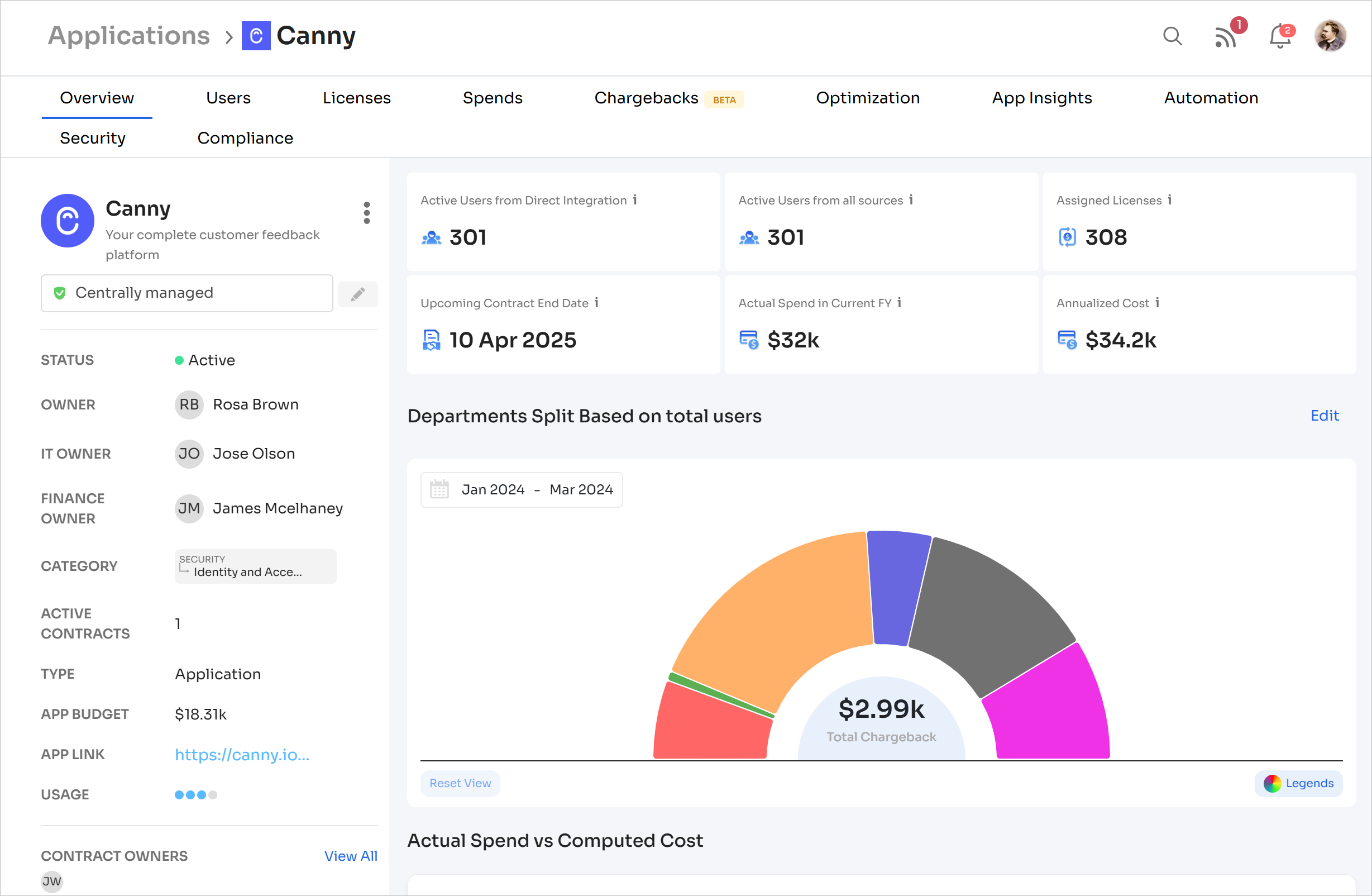Open the Licenses tab
This screenshot has height=896, width=1372.
point(356,98)
